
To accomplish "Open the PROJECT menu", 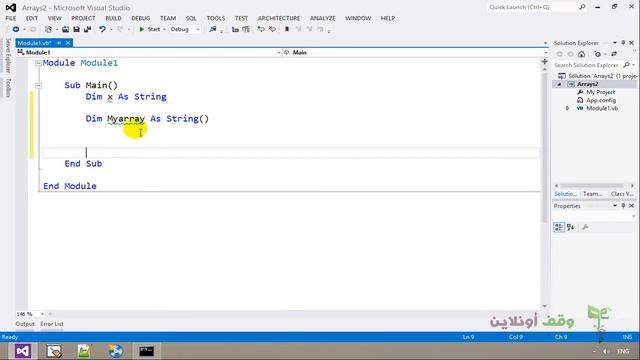I will pos(83,18).
